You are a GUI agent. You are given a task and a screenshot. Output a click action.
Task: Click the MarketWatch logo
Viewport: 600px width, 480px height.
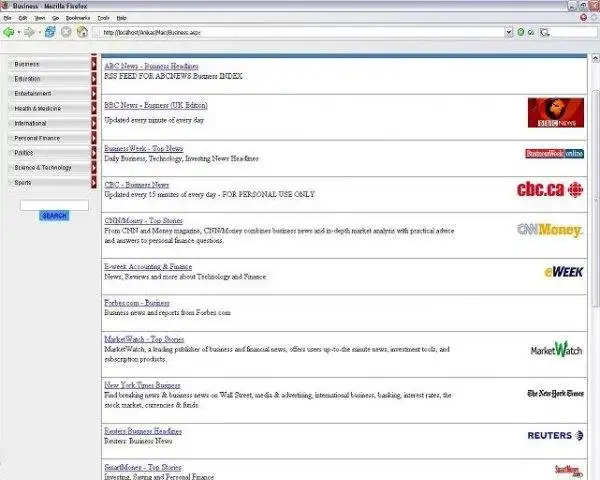point(557,349)
